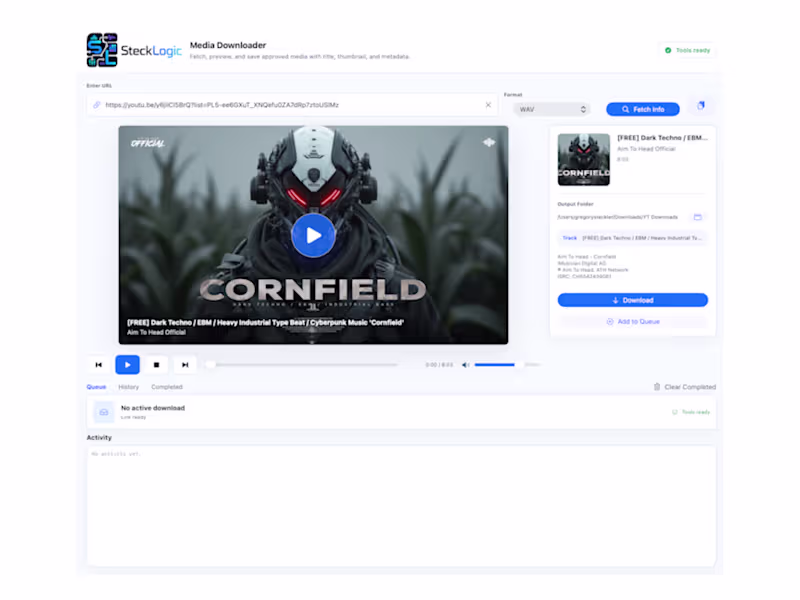Click Add to Queue
This screenshot has width=800, height=600.
pyautogui.click(x=633, y=321)
